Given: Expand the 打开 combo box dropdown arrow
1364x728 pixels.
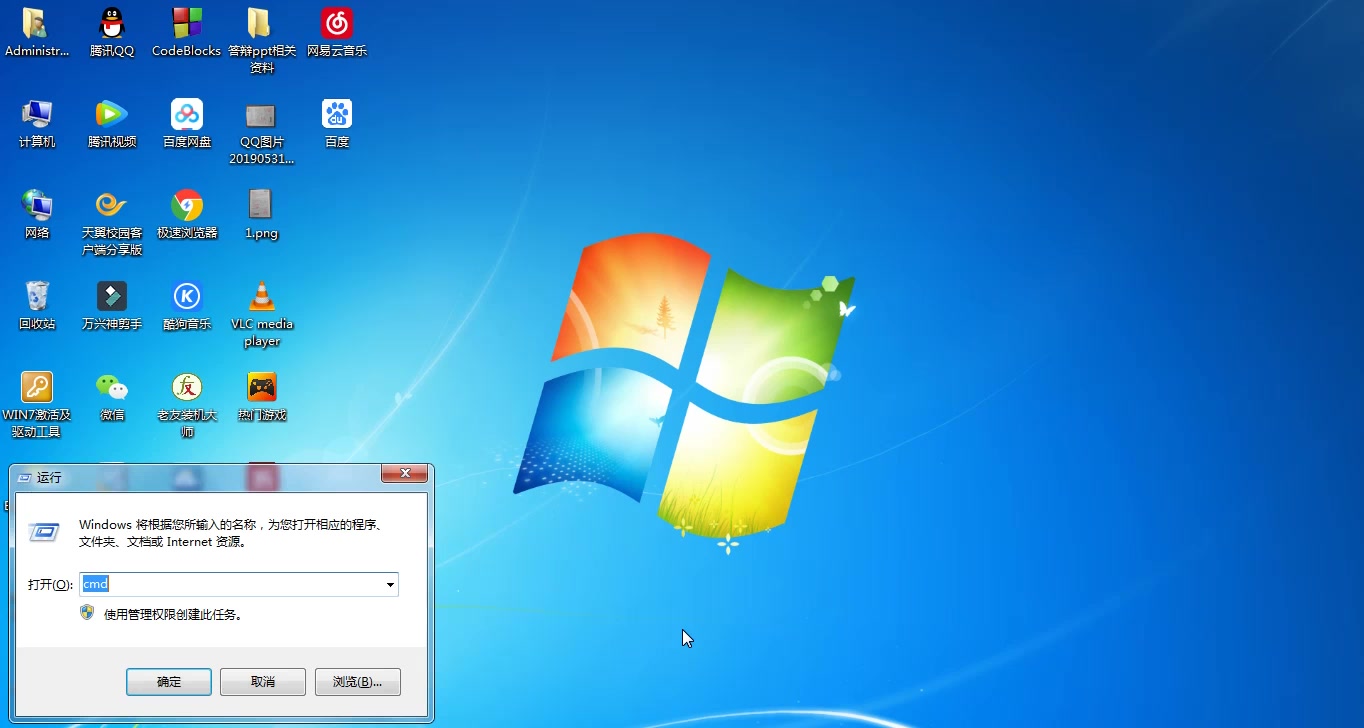Looking at the screenshot, I should point(390,584).
